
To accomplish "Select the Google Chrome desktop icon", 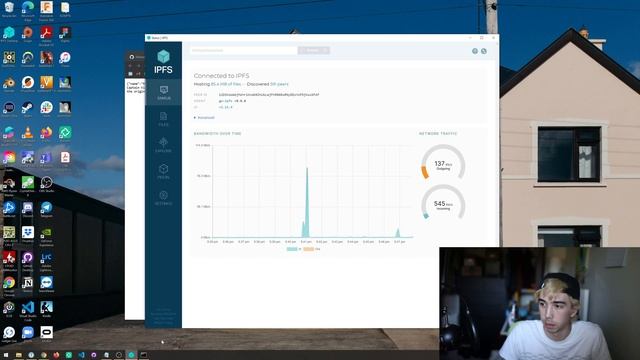I will 9,285.
